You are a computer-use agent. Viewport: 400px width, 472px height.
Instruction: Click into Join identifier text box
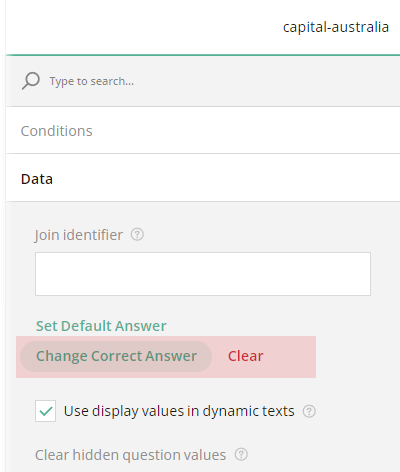(203, 274)
